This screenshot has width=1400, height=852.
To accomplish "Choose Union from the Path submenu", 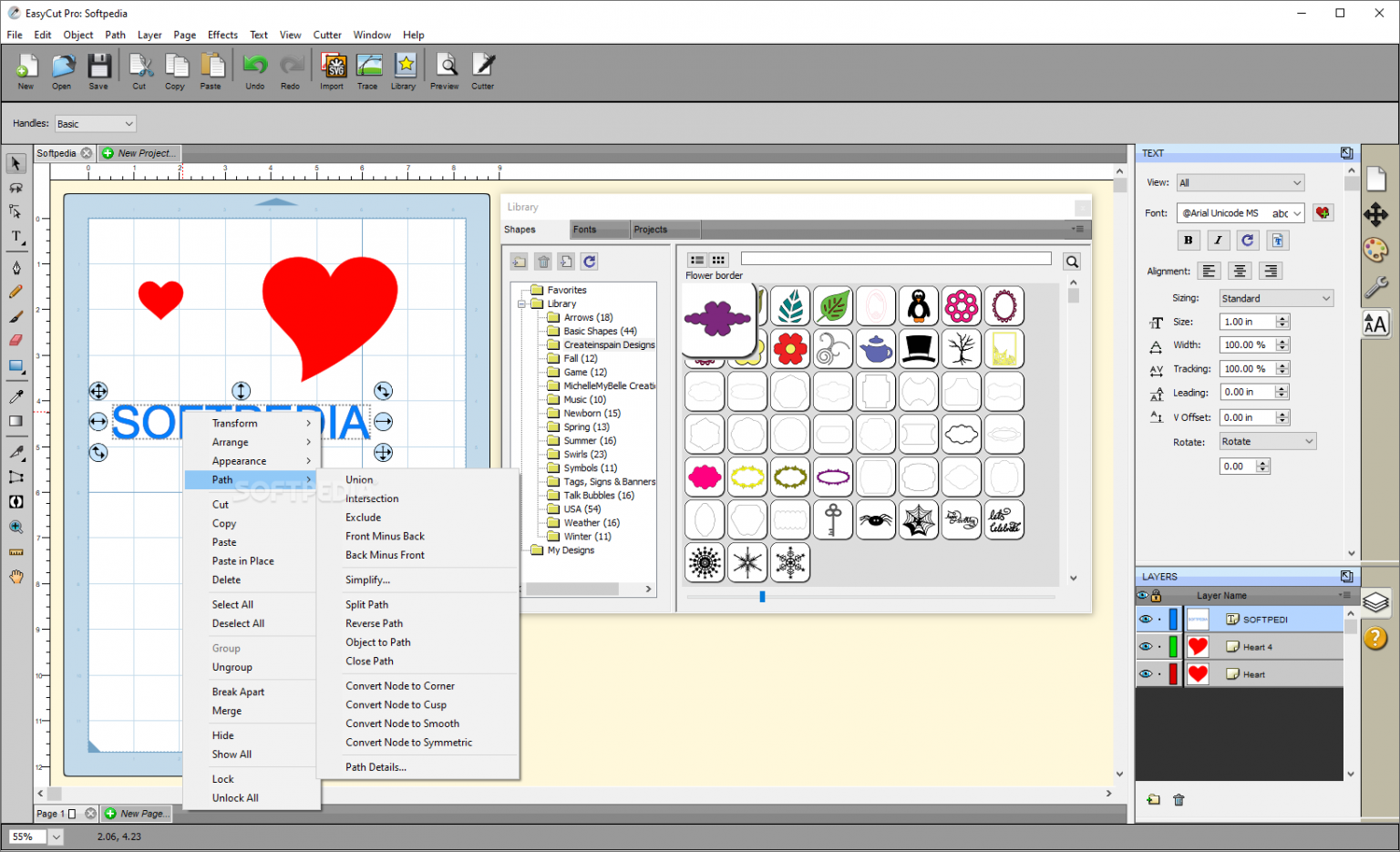I will click(359, 479).
